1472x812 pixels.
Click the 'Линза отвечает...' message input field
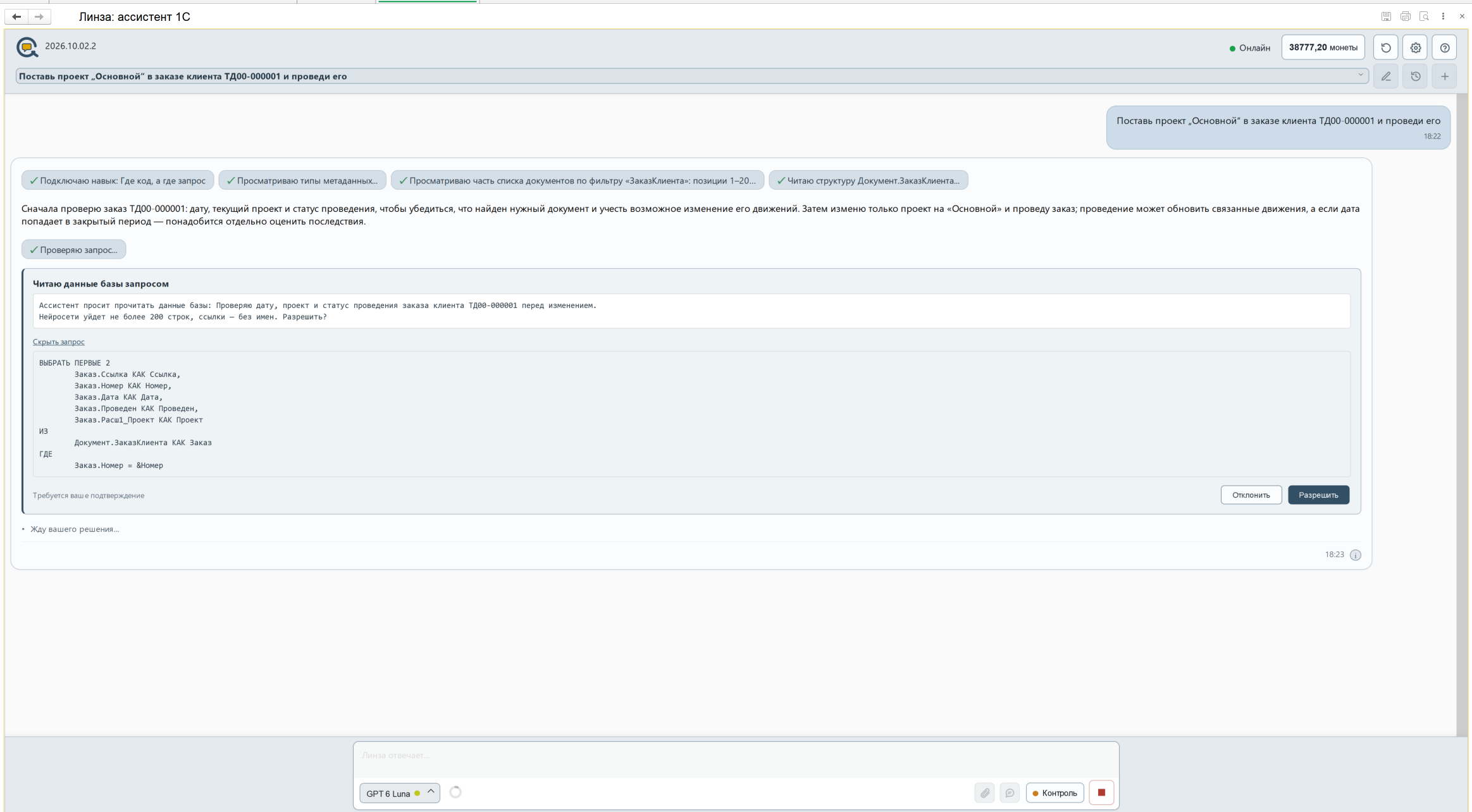(x=736, y=760)
